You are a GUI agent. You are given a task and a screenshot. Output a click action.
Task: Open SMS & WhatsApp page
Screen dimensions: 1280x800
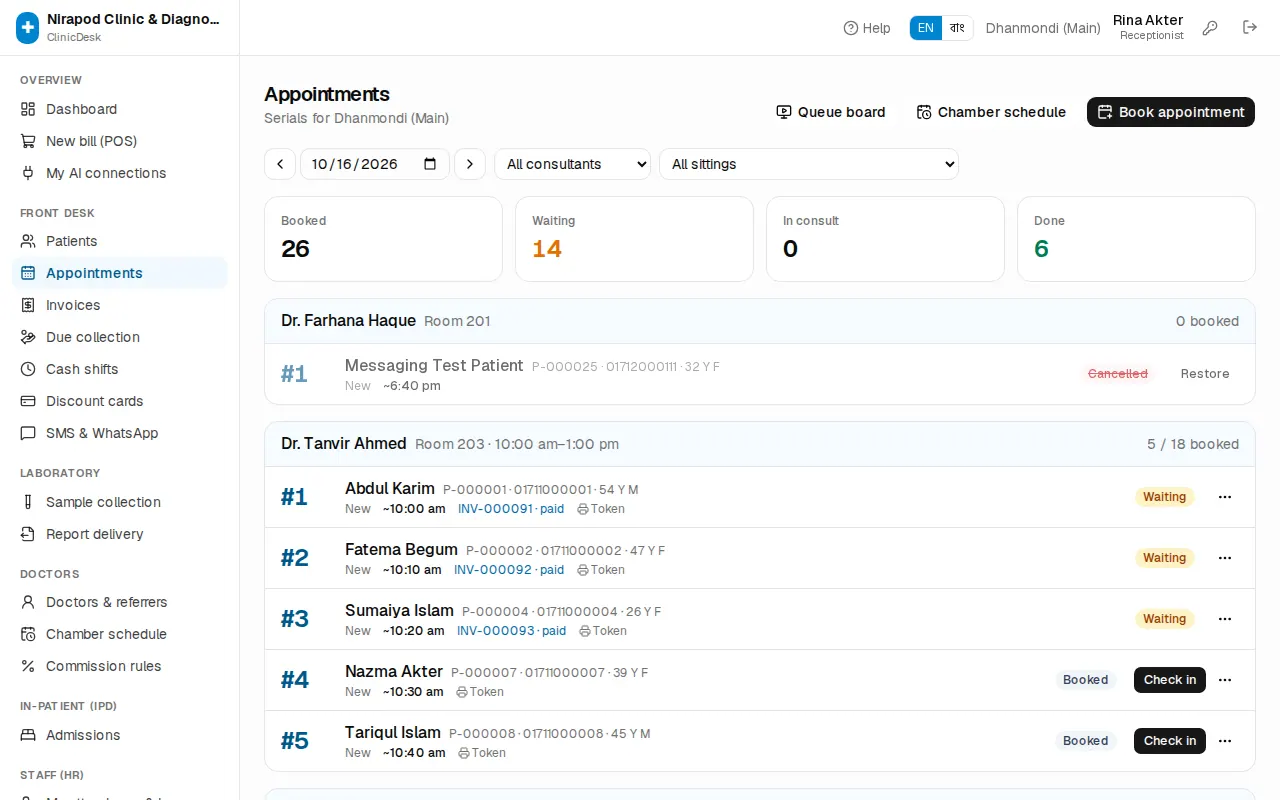[x=120, y=433]
